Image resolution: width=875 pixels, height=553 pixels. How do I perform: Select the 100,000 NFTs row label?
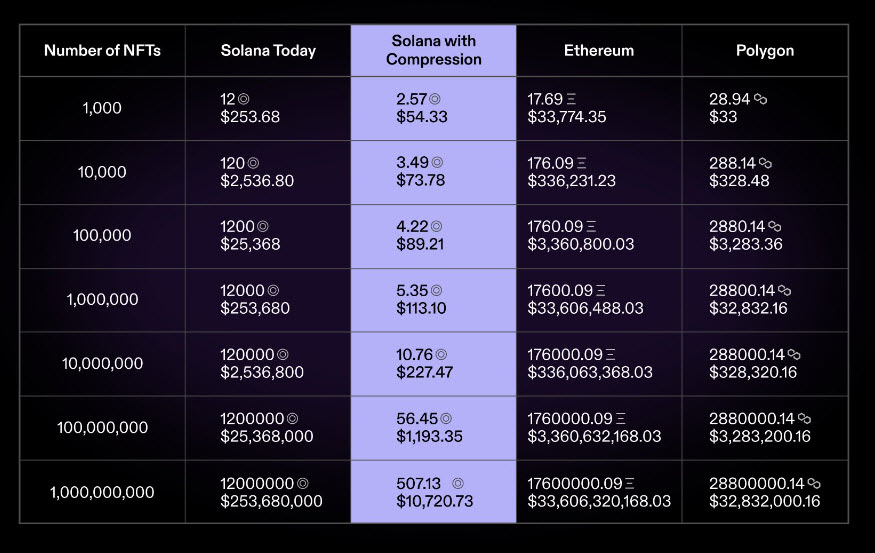102,235
